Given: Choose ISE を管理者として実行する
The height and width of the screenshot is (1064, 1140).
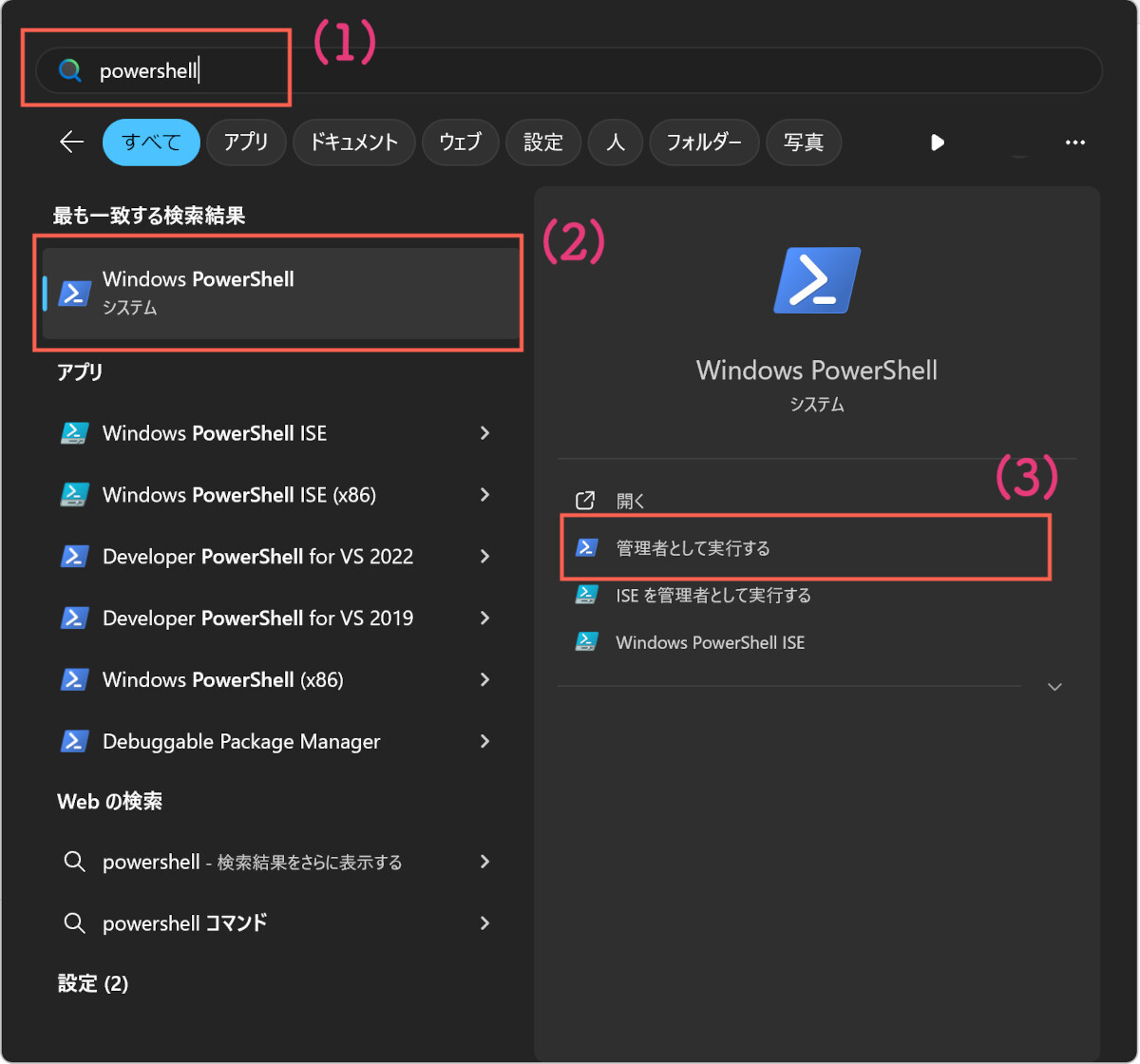Looking at the screenshot, I should click(x=712, y=596).
